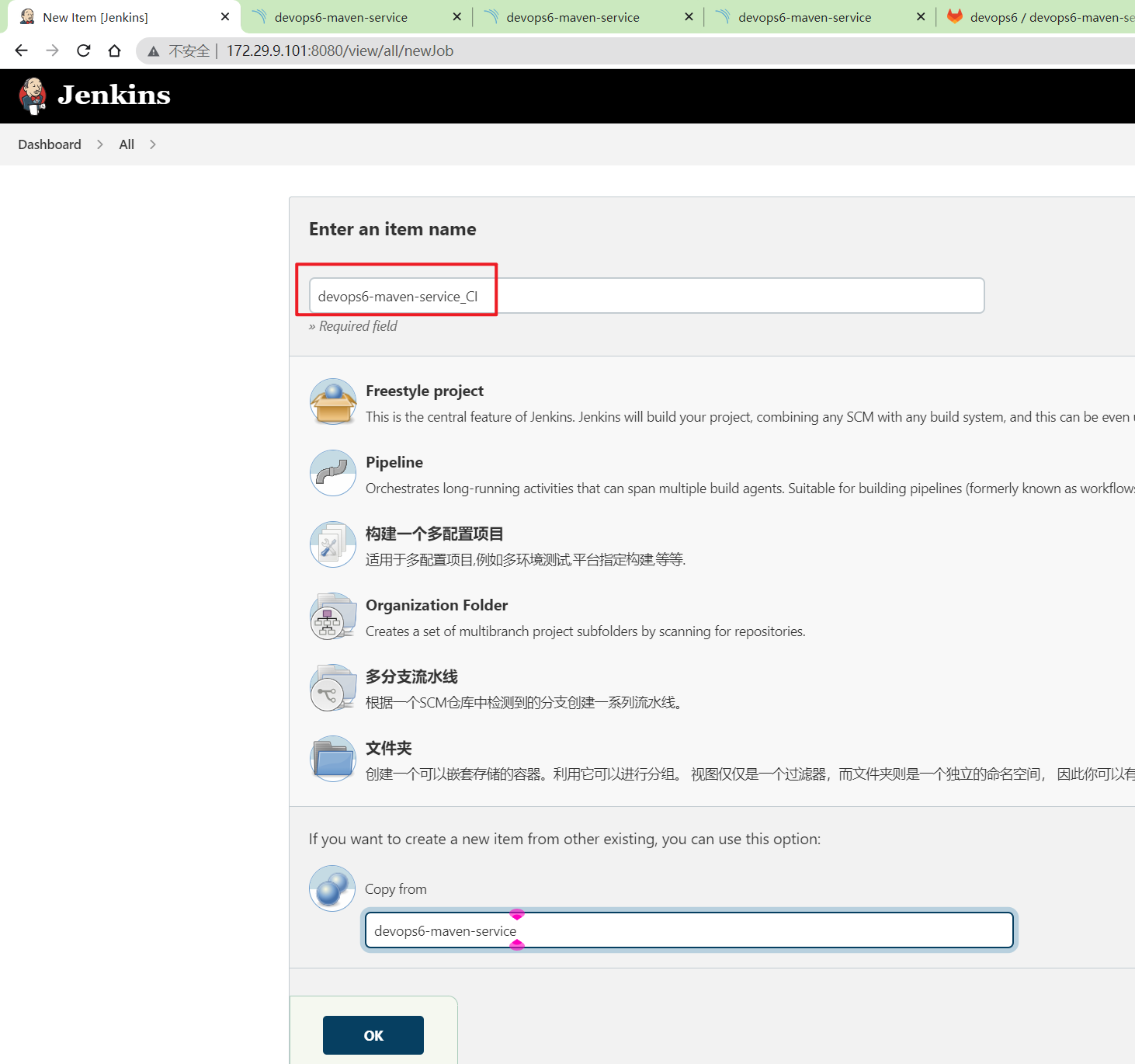Click the 不安全 security label

pos(189,51)
